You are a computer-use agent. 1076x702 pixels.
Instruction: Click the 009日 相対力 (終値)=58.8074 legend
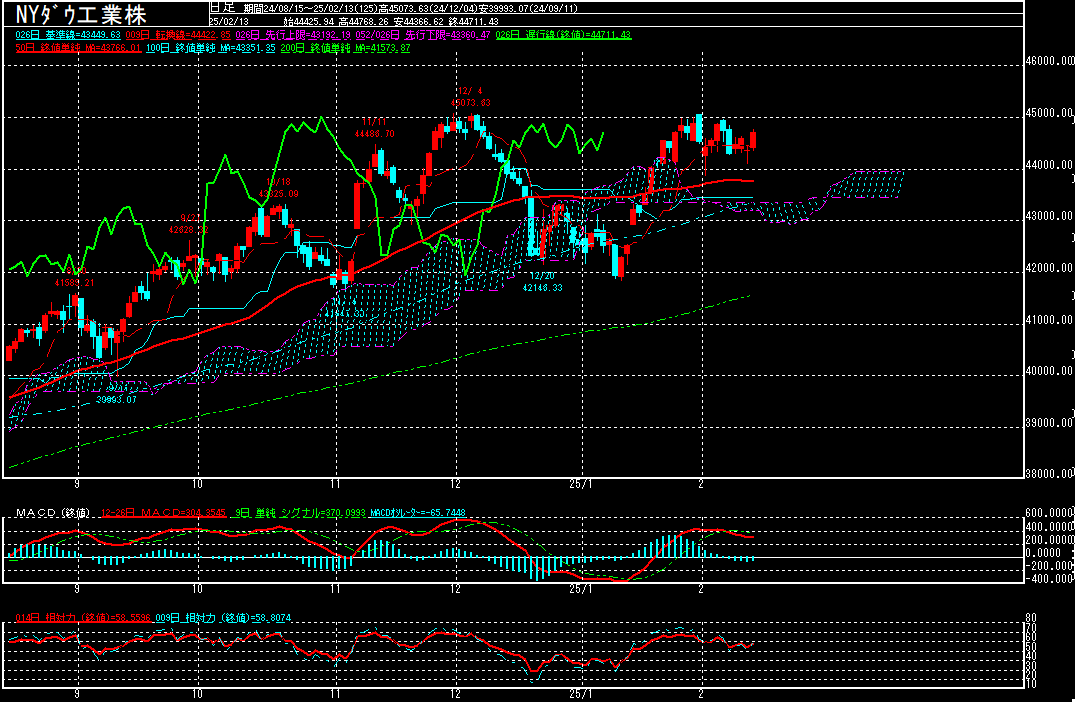point(223,618)
